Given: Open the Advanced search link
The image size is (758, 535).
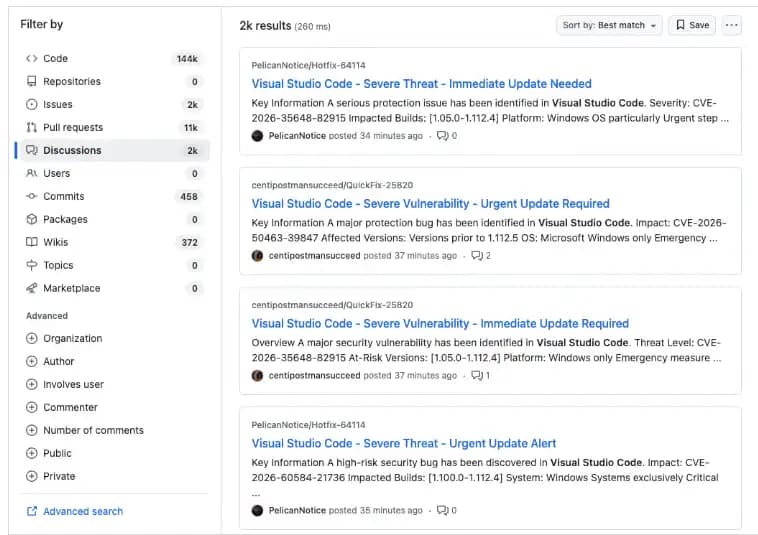Looking at the screenshot, I should tap(83, 511).
